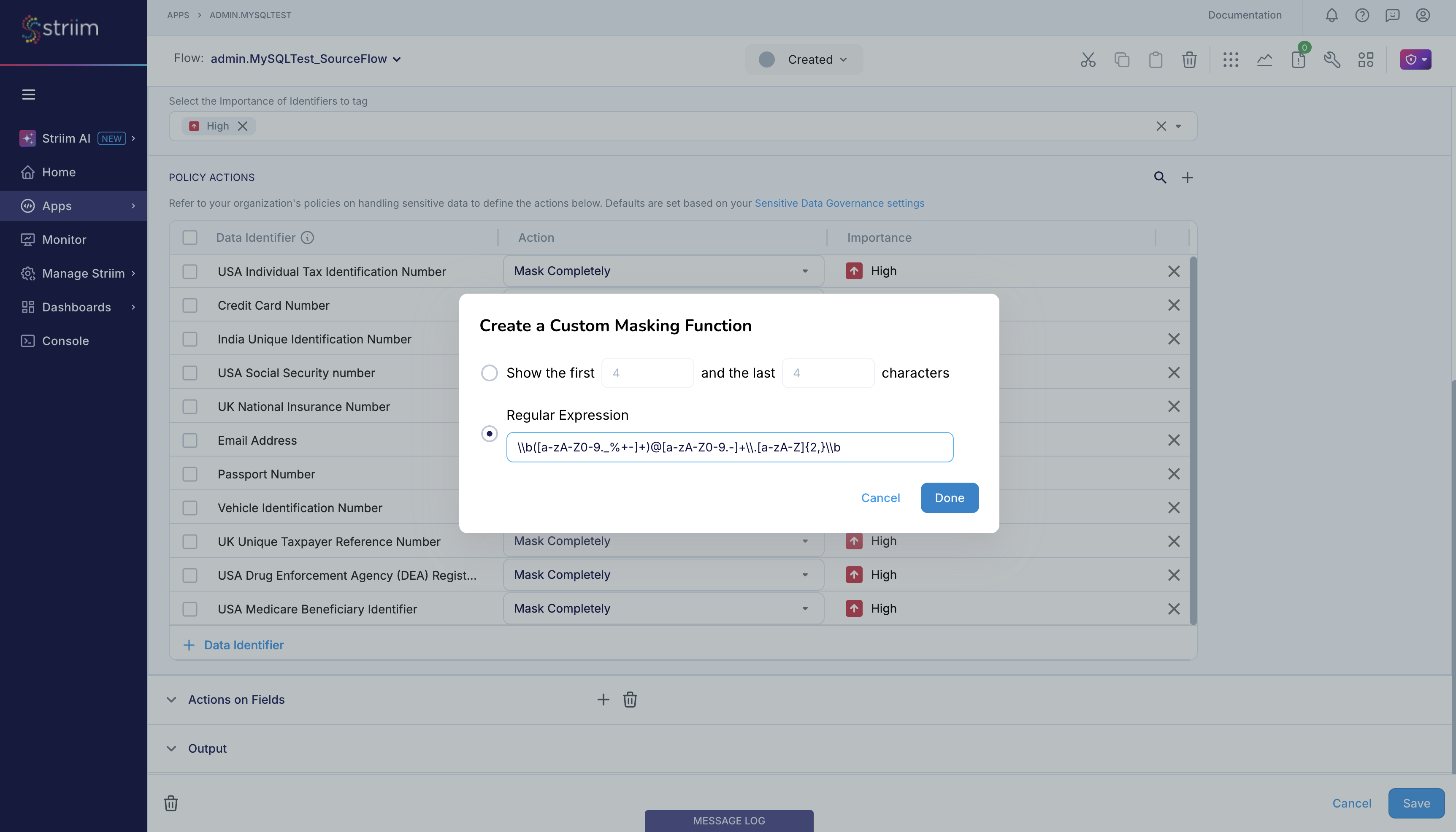Tick the Credit Card Number row checkbox
Screen dimensions: 1456x832
coord(190,305)
